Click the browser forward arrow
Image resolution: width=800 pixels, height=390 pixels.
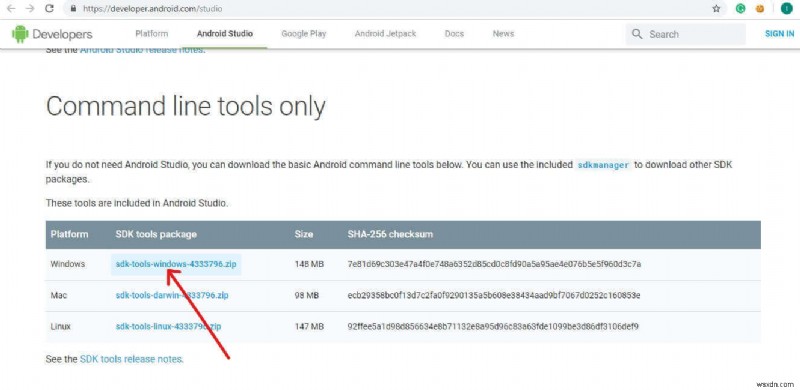coord(30,9)
